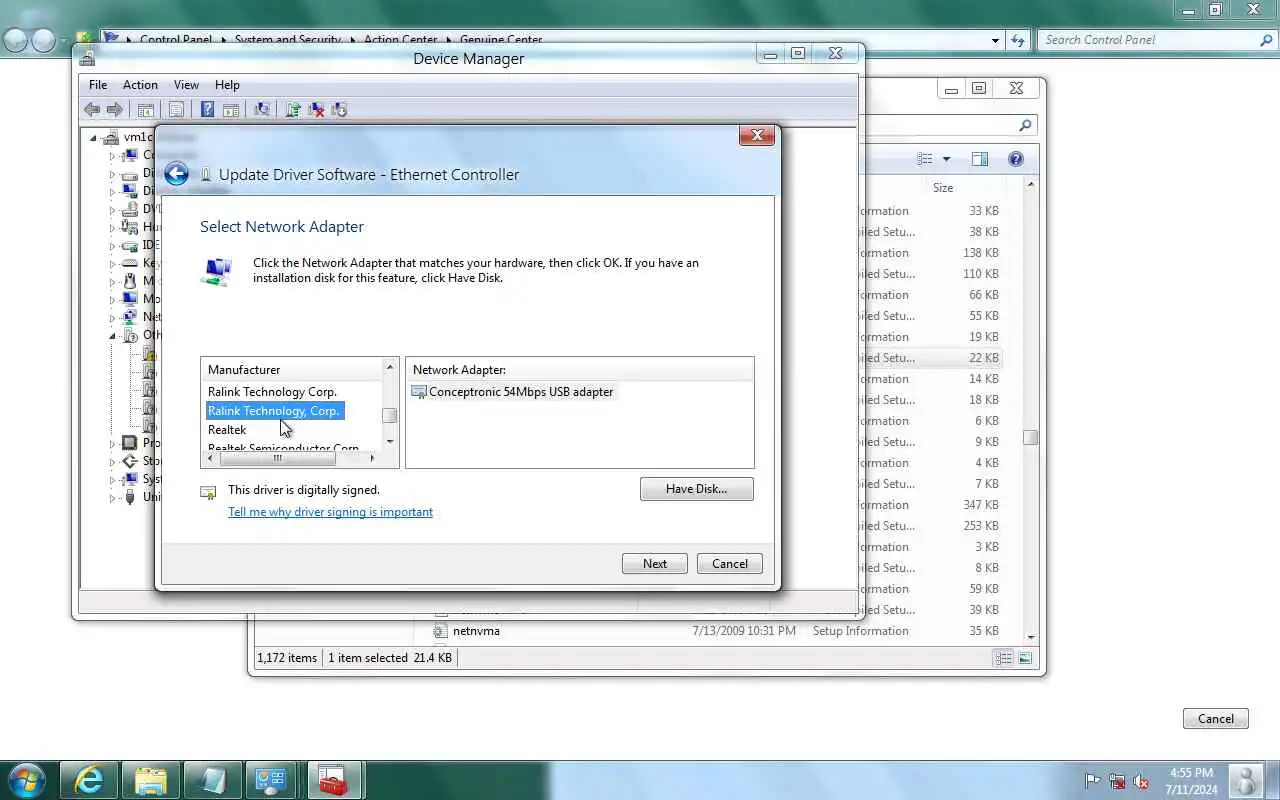Open red toolbox taskbar icon
This screenshot has height=800, width=1280.
[x=333, y=780]
